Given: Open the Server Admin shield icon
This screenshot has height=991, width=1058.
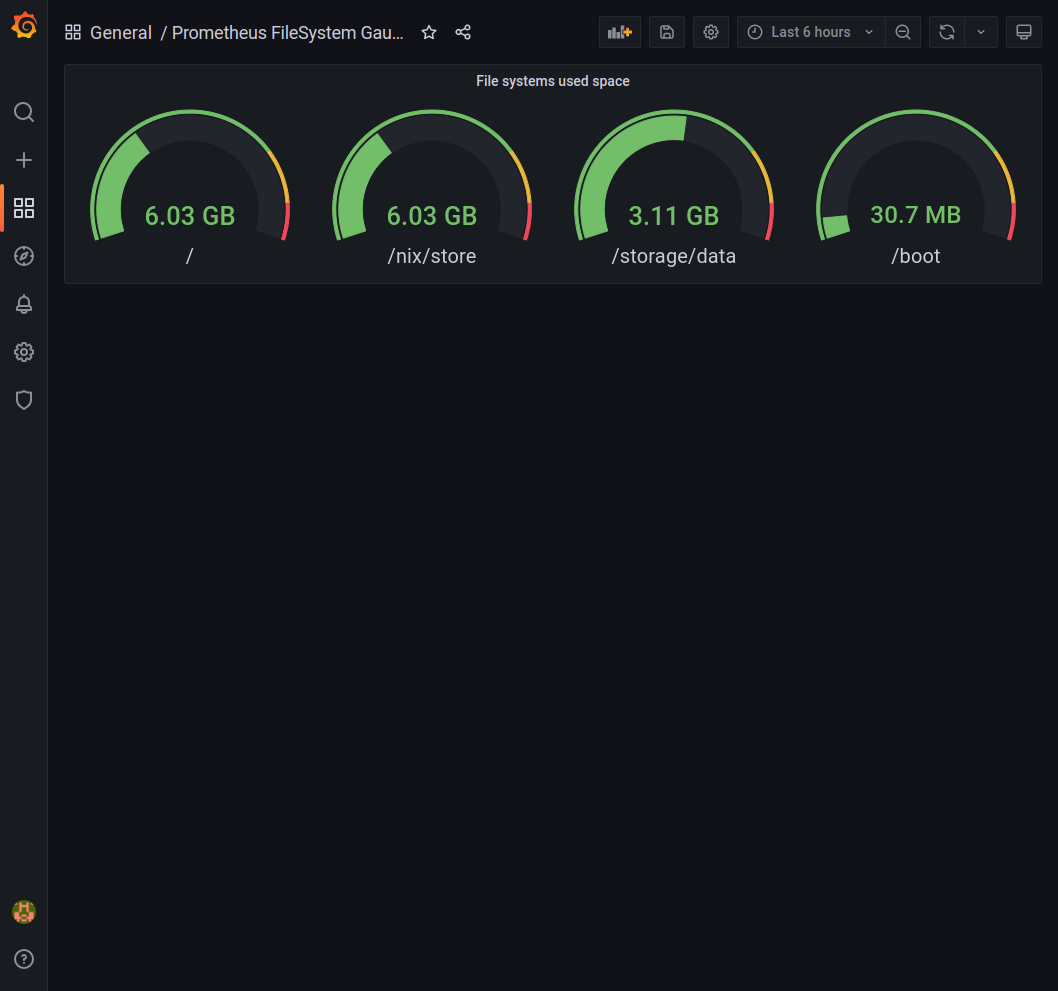Looking at the screenshot, I should coord(24,399).
